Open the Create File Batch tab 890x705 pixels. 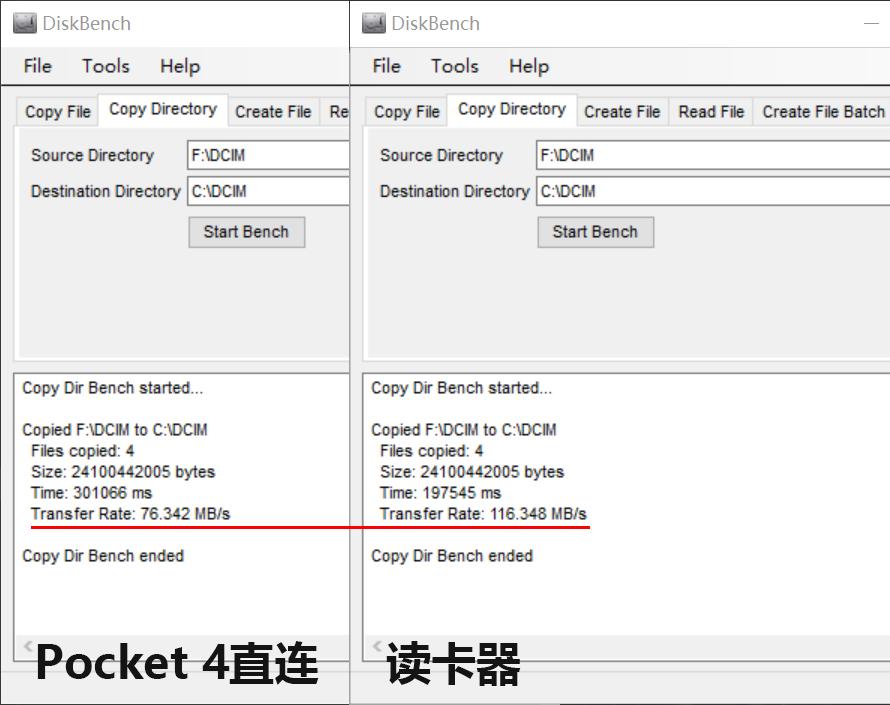pos(823,112)
